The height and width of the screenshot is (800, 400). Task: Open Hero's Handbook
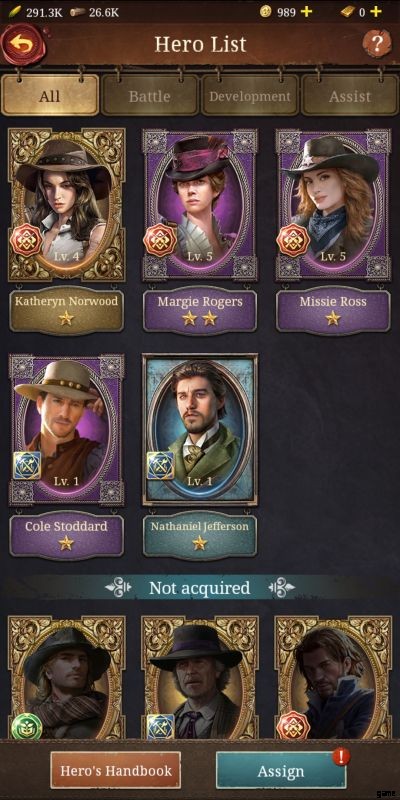click(x=115, y=770)
